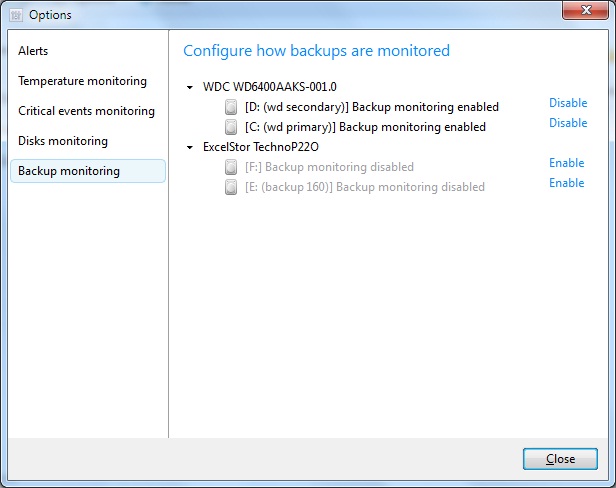Enable backup monitoring for E: backup 160
Screen dimensions: 616x488
(x=566, y=183)
